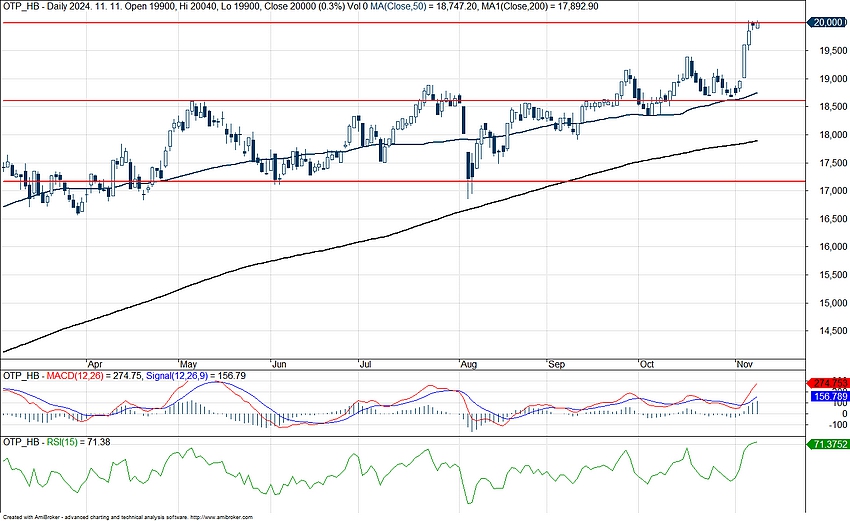This screenshot has width=850, height=521.
Task: Click the 15,000 price axis label
Action: (x=834, y=303)
